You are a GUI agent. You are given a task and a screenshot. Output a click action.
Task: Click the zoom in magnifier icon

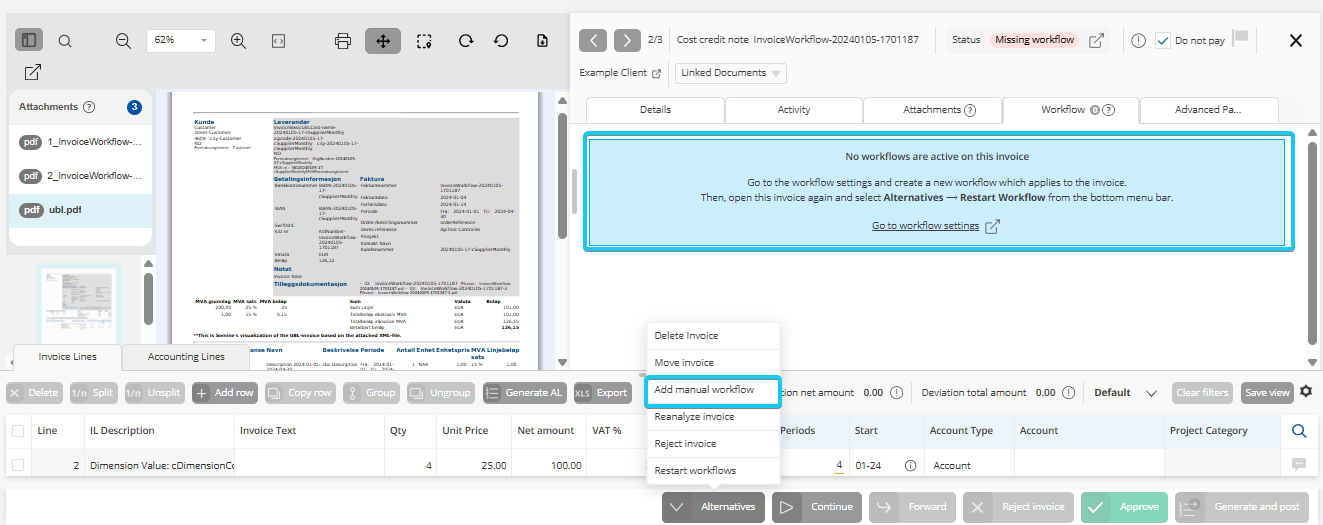238,41
